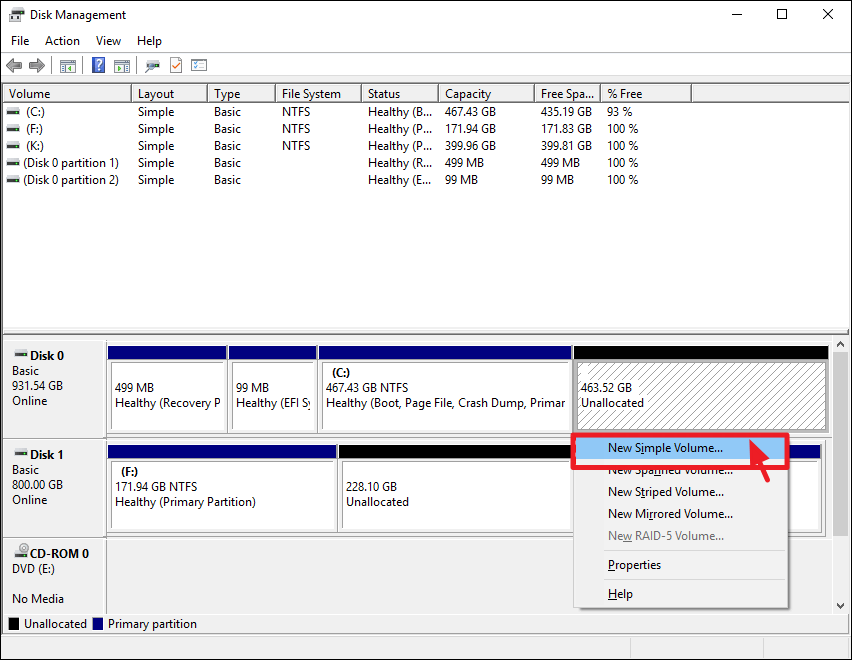Click the NTFS cell in the (K:) row
Viewport: 852px width, 660px height.
tap(296, 146)
